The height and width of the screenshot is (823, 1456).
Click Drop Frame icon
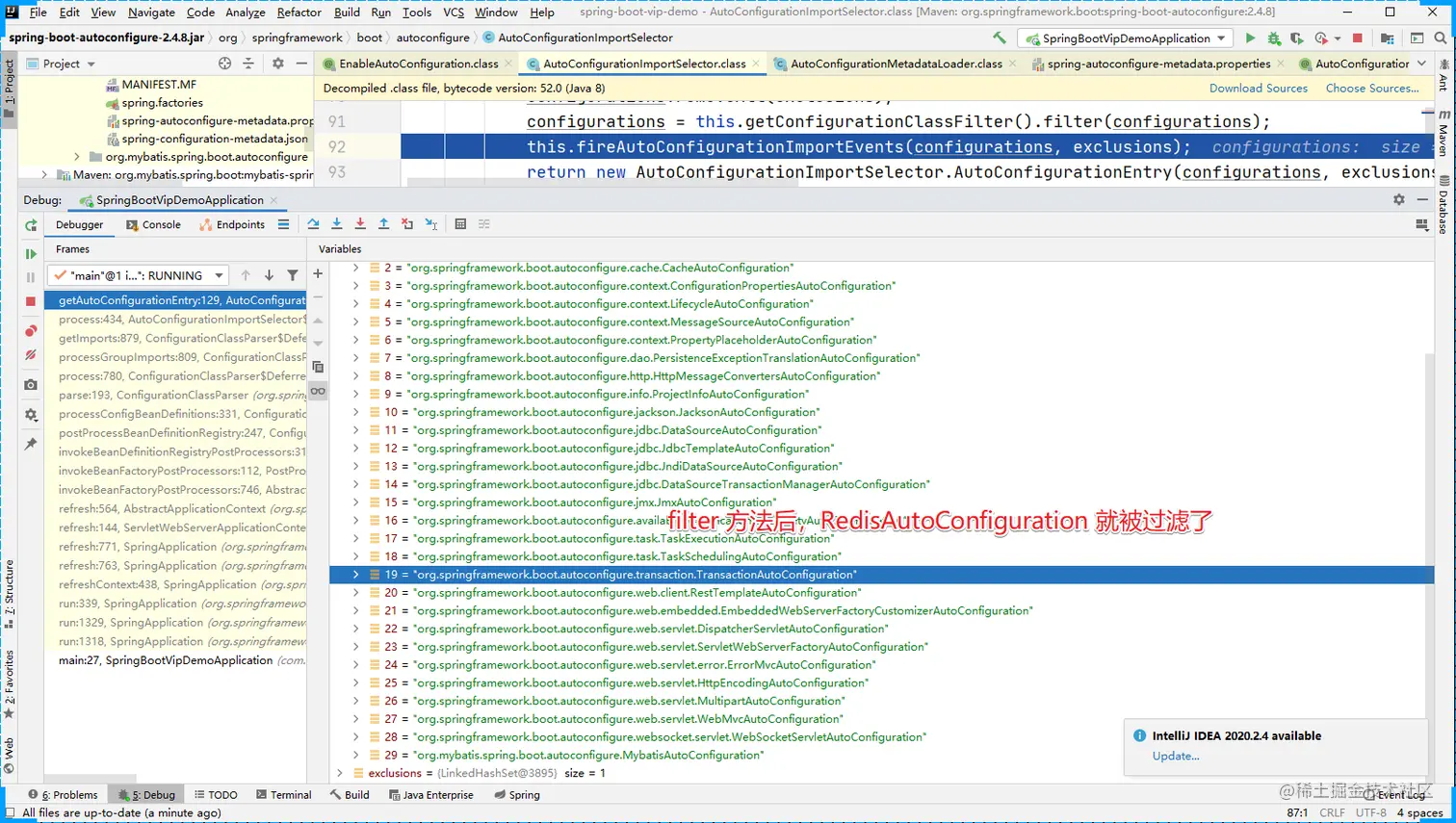click(407, 224)
